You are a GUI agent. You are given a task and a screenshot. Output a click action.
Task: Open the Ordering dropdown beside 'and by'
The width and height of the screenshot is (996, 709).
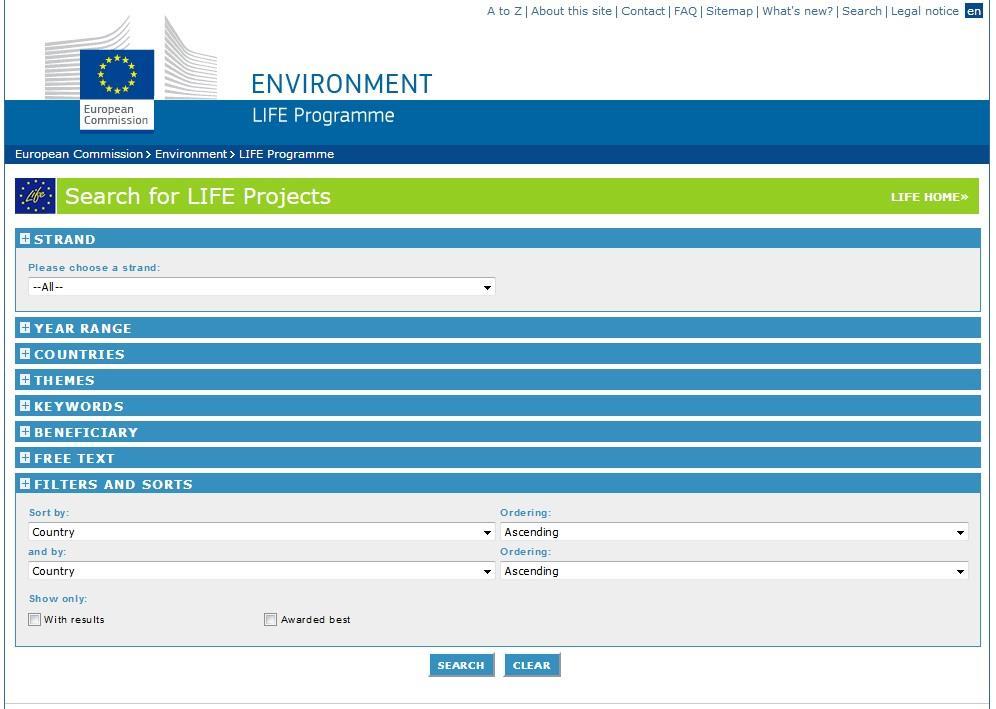[x=734, y=571]
